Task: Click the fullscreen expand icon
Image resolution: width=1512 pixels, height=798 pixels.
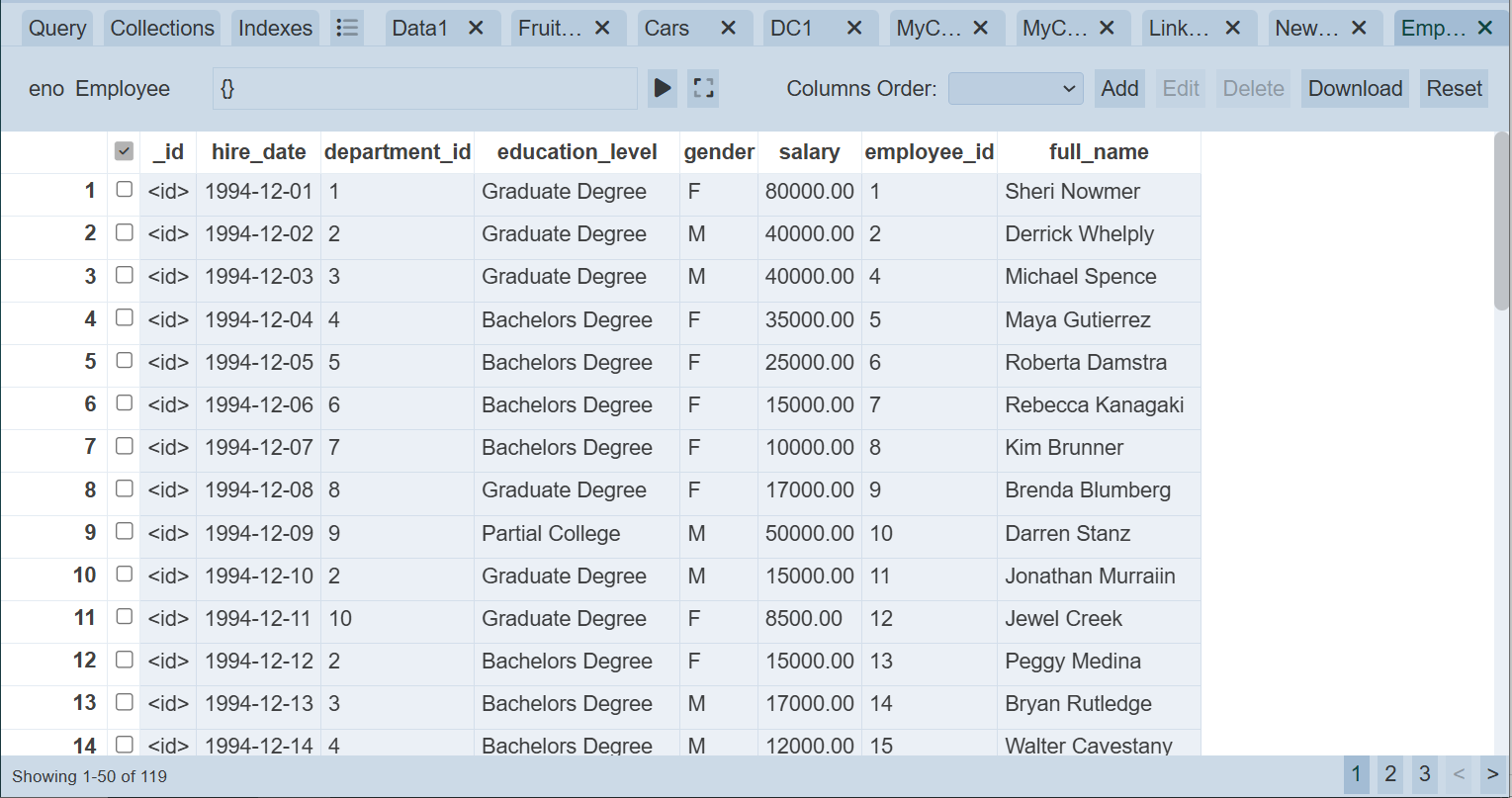Action: pos(703,88)
